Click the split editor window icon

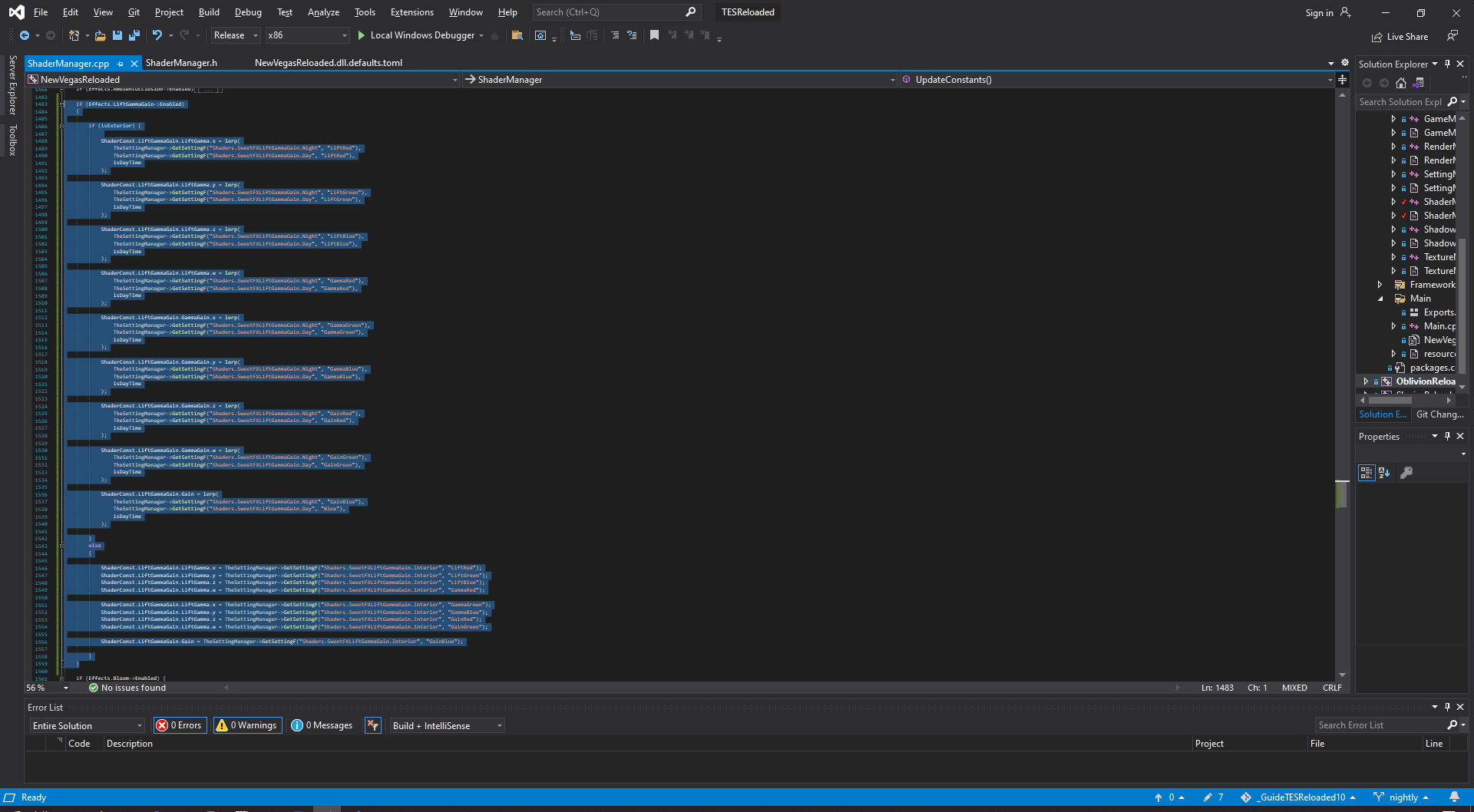[1342, 80]
